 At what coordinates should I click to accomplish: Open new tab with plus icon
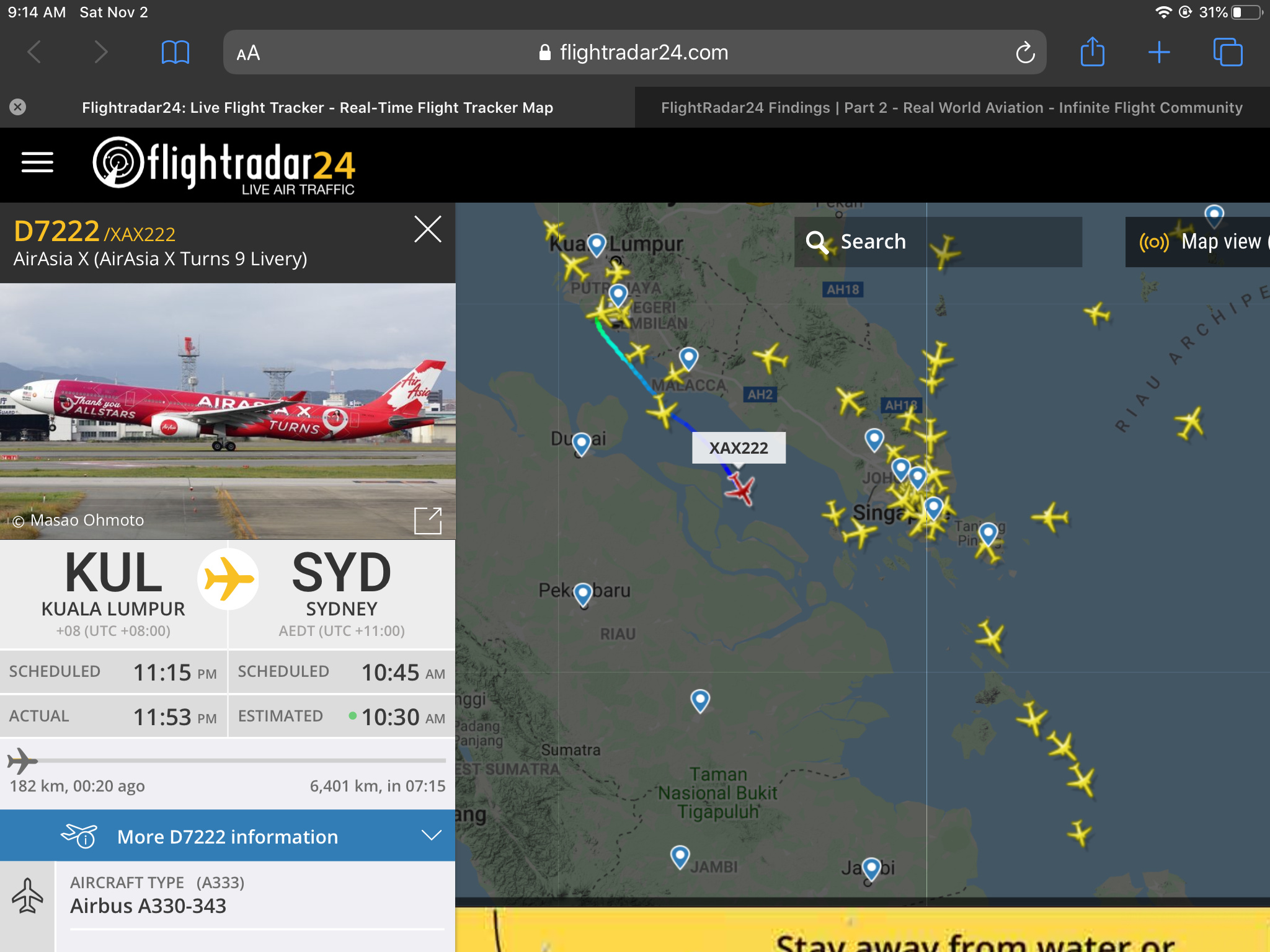[1158, 53]
